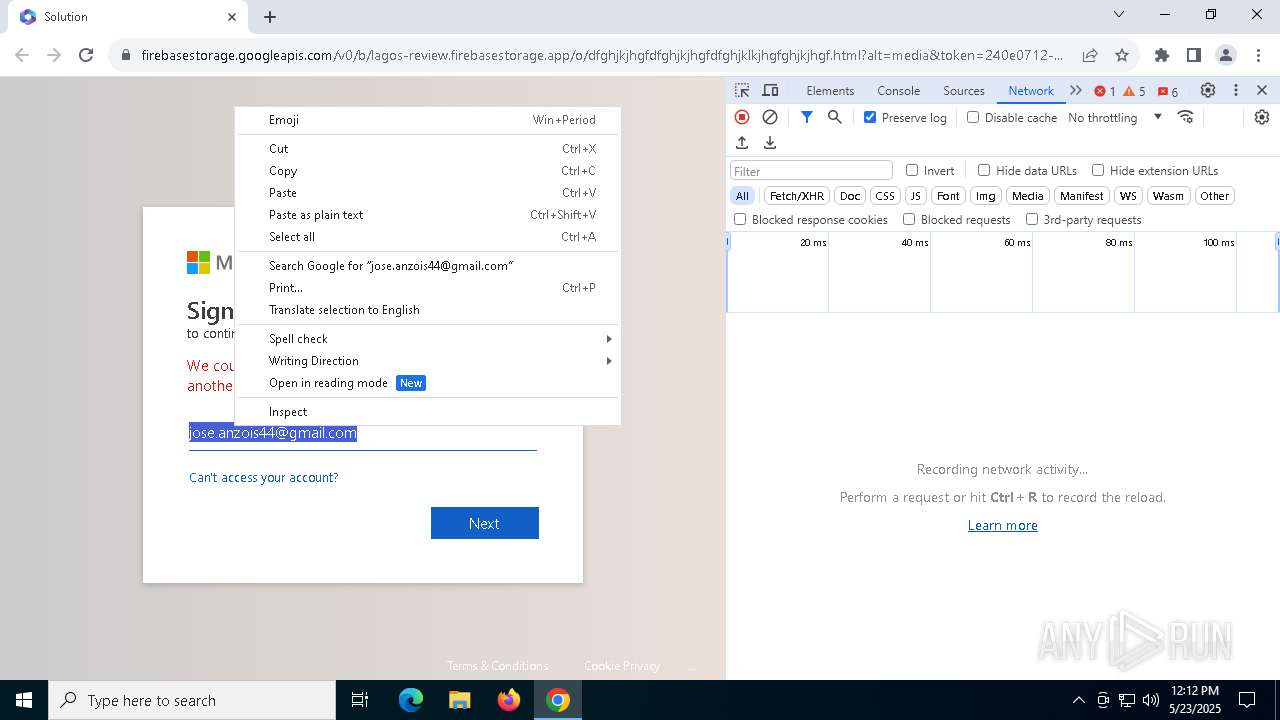Check Hide extension URLs
This screenshot has height=720, width=1280.
[x=1098, y=170]
